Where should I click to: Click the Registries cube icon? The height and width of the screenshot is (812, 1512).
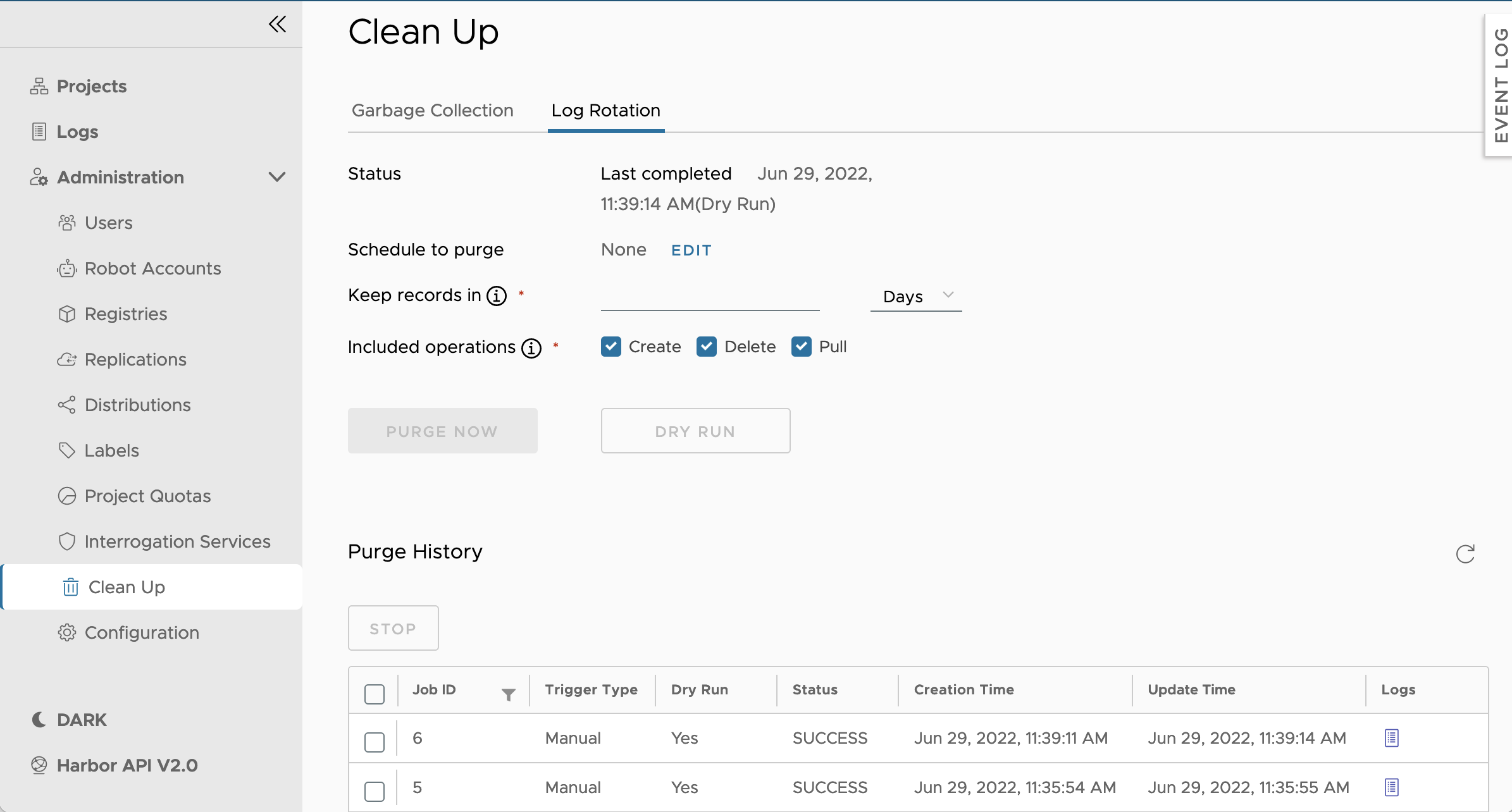(x=67, y=314)
